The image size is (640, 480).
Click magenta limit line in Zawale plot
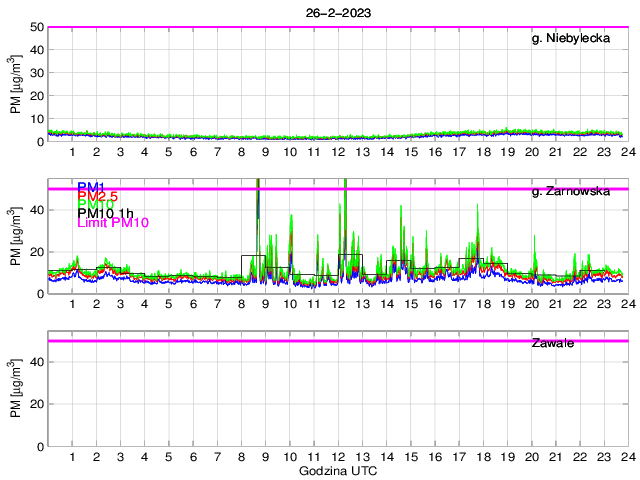coord(338,341)
